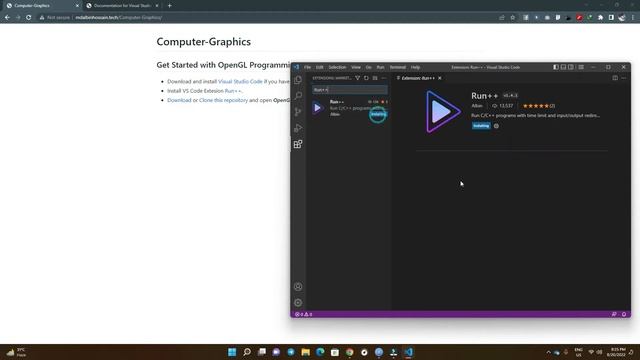Viewport: 640px width, 360px height.
Task: Toggle panel layout icon in title bar
Action: pyautogui.click(x=563, y=67)
